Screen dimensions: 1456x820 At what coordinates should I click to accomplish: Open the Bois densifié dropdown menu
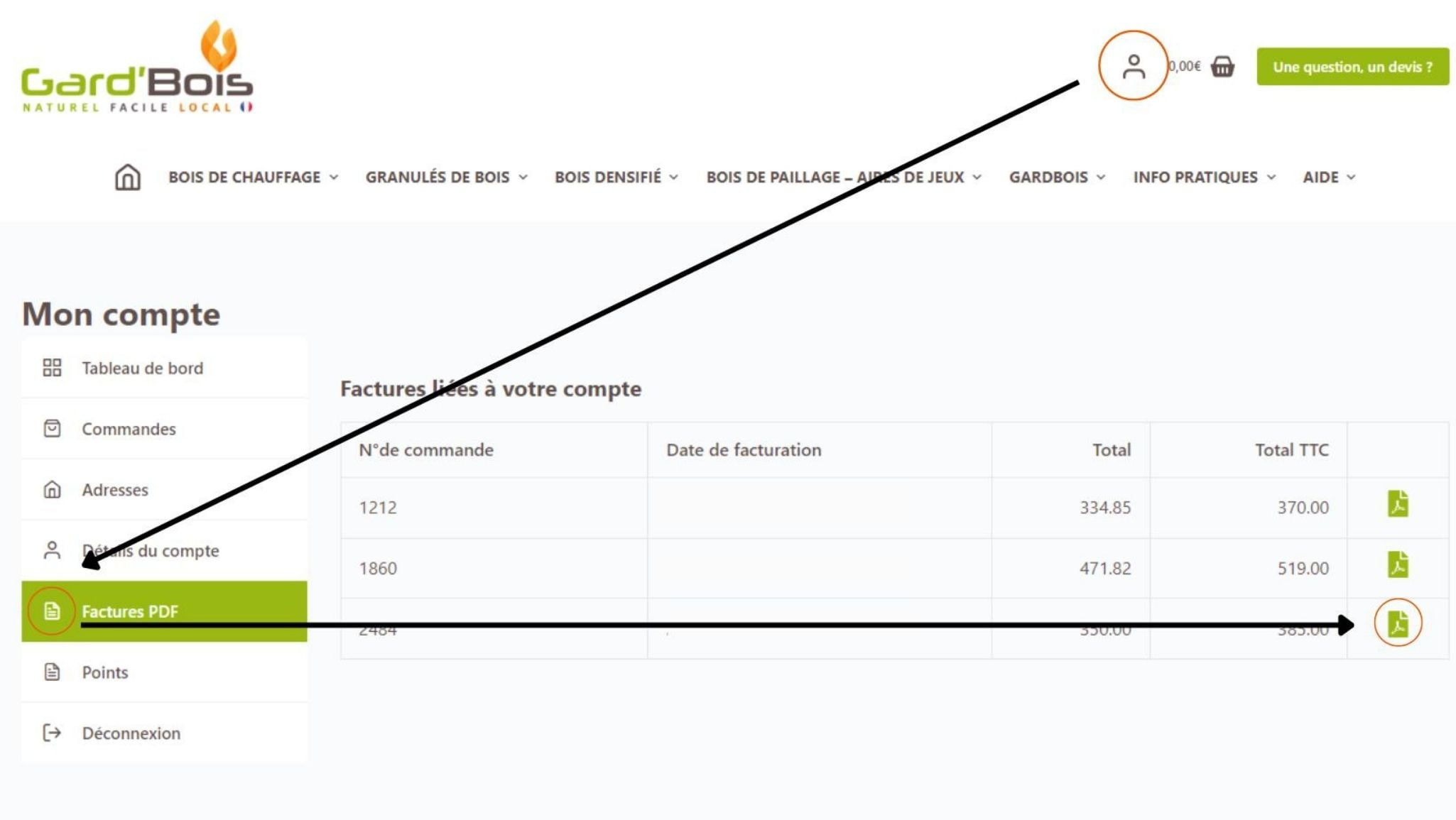click(616, 177)
